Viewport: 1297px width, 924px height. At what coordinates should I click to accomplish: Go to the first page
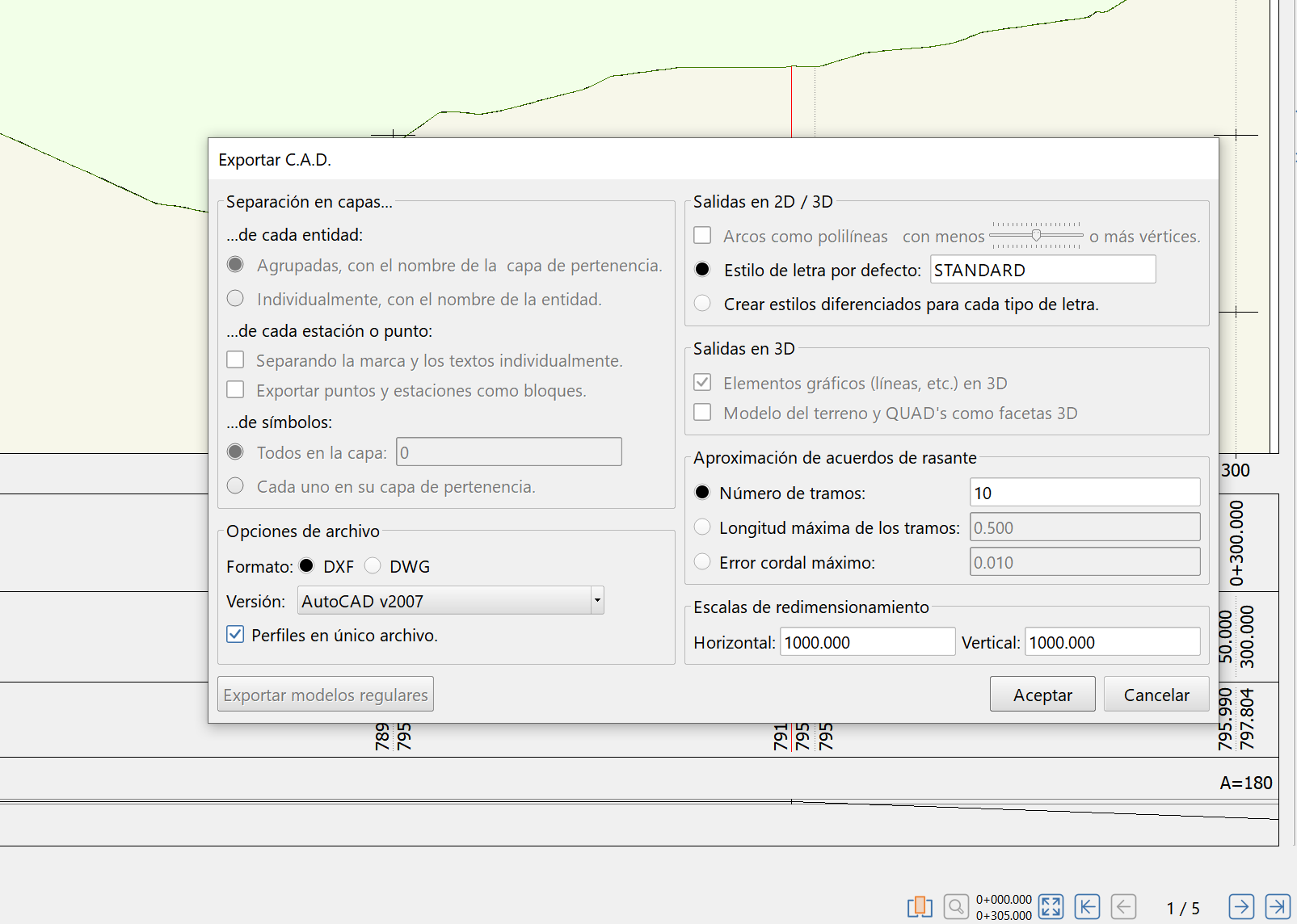[1089, 906]
